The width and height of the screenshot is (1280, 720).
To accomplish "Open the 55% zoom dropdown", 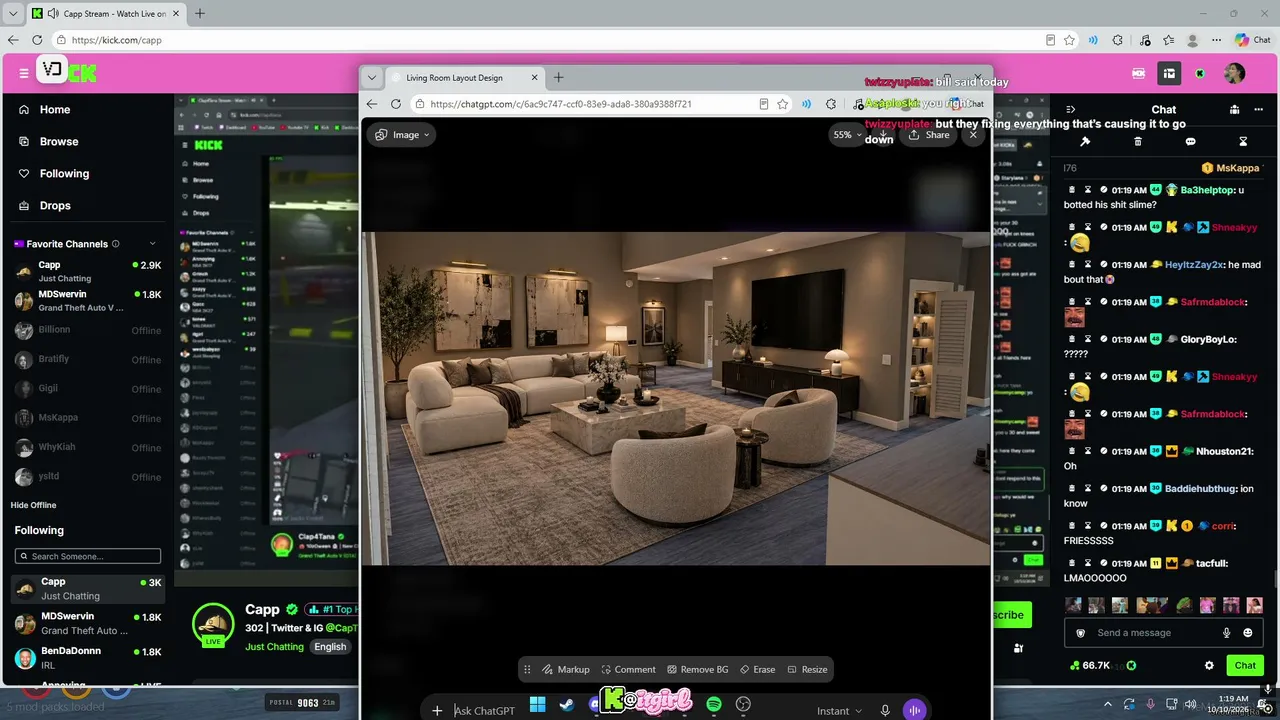I will (849, 135).
